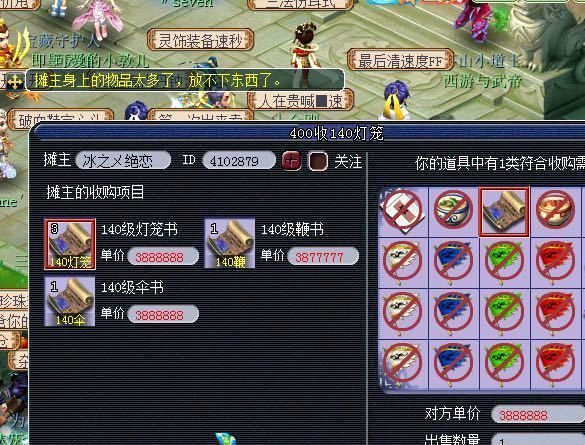The width and height of the screenshot is (585, 445).
Task: Click the move-arrows icon on message bar
Action: (14, 81)
